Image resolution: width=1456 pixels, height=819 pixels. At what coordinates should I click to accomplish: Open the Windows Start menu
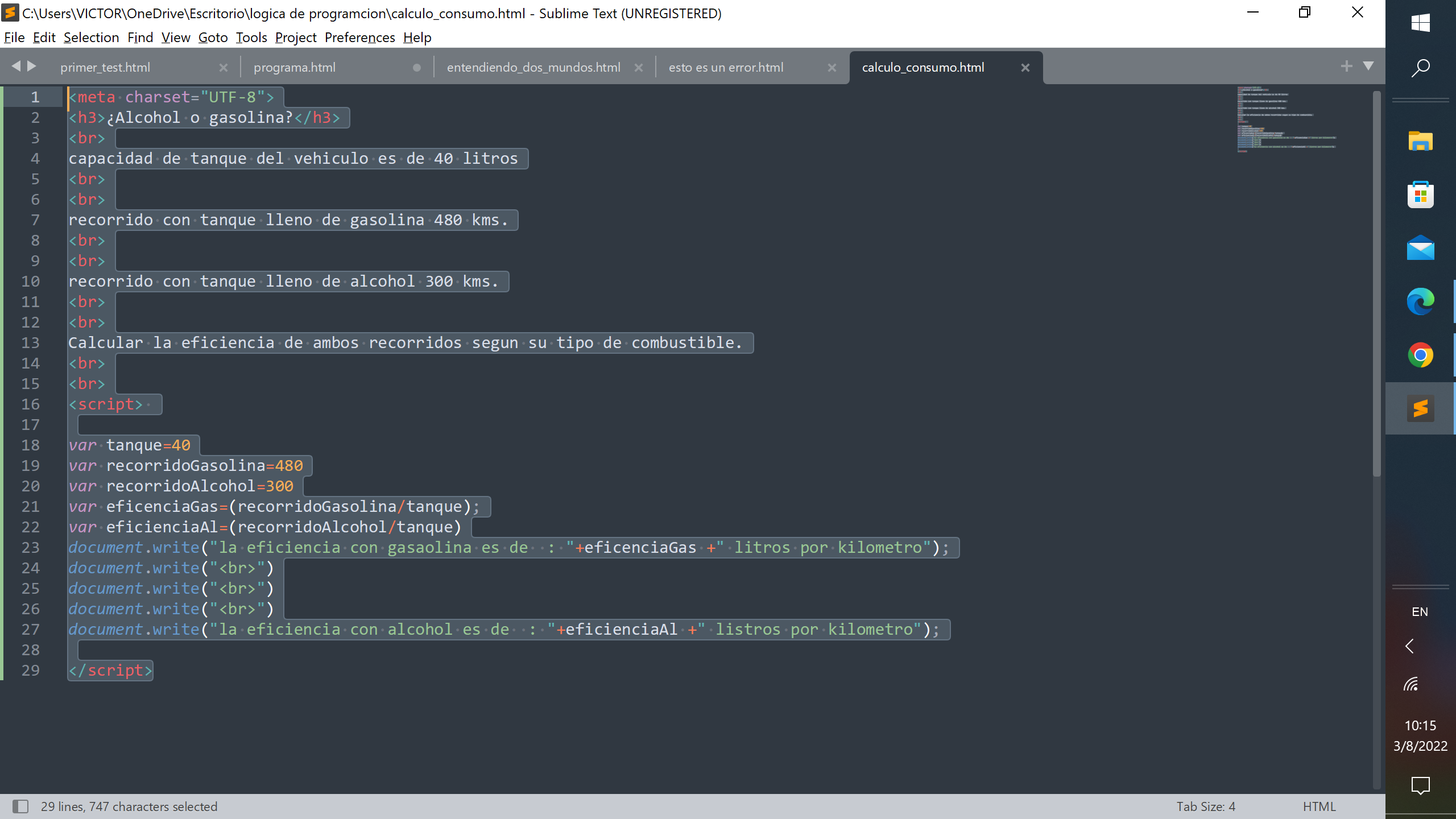(1420, 23)
